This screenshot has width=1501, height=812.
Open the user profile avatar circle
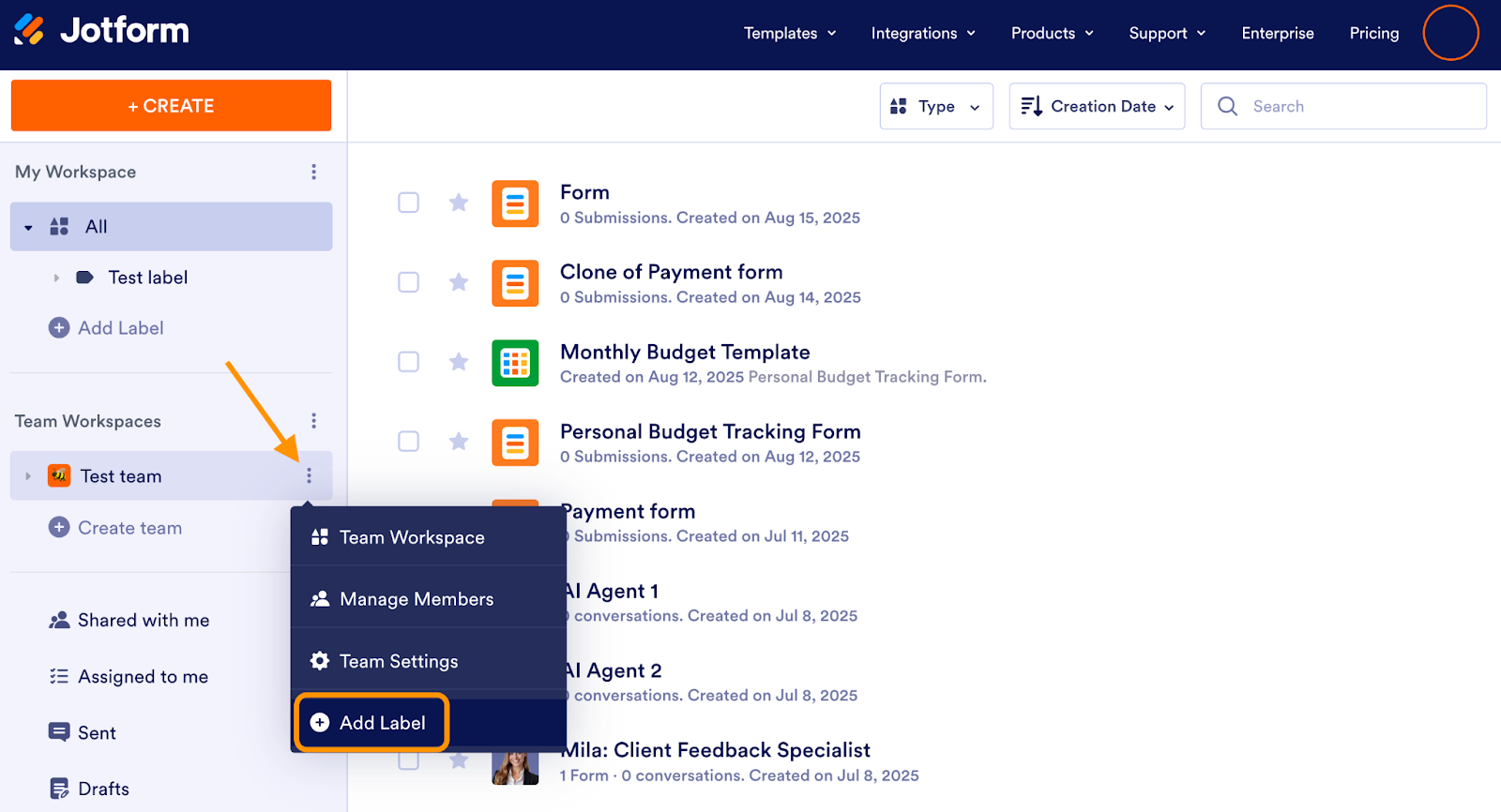(1450, 33)
